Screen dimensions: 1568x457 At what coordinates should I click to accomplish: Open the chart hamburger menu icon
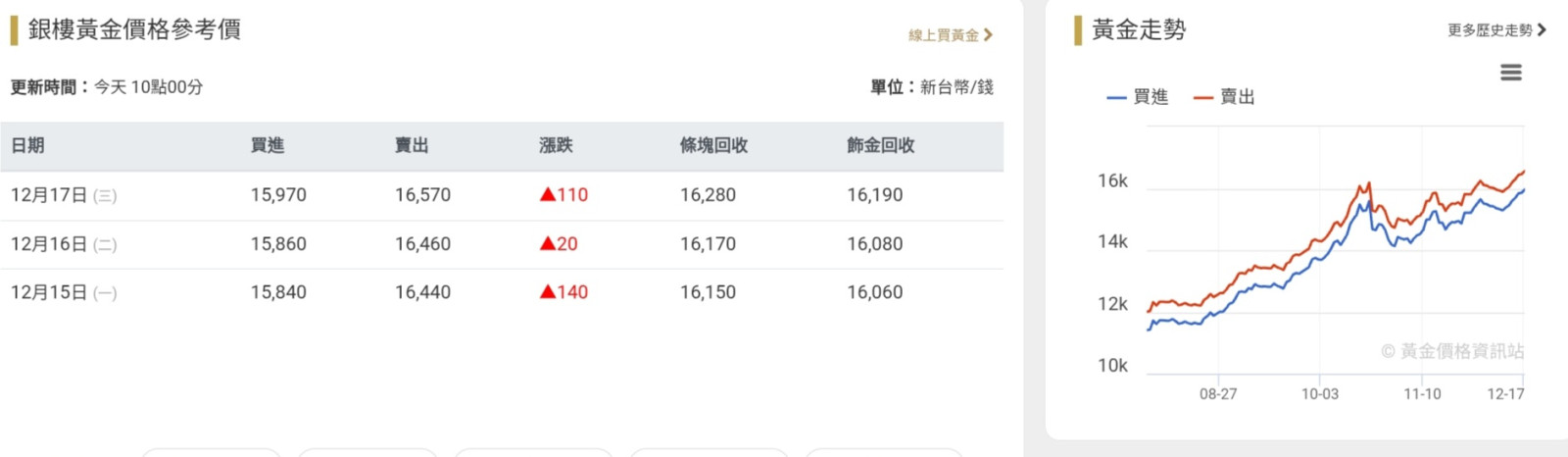click(x=1510, y=73)
